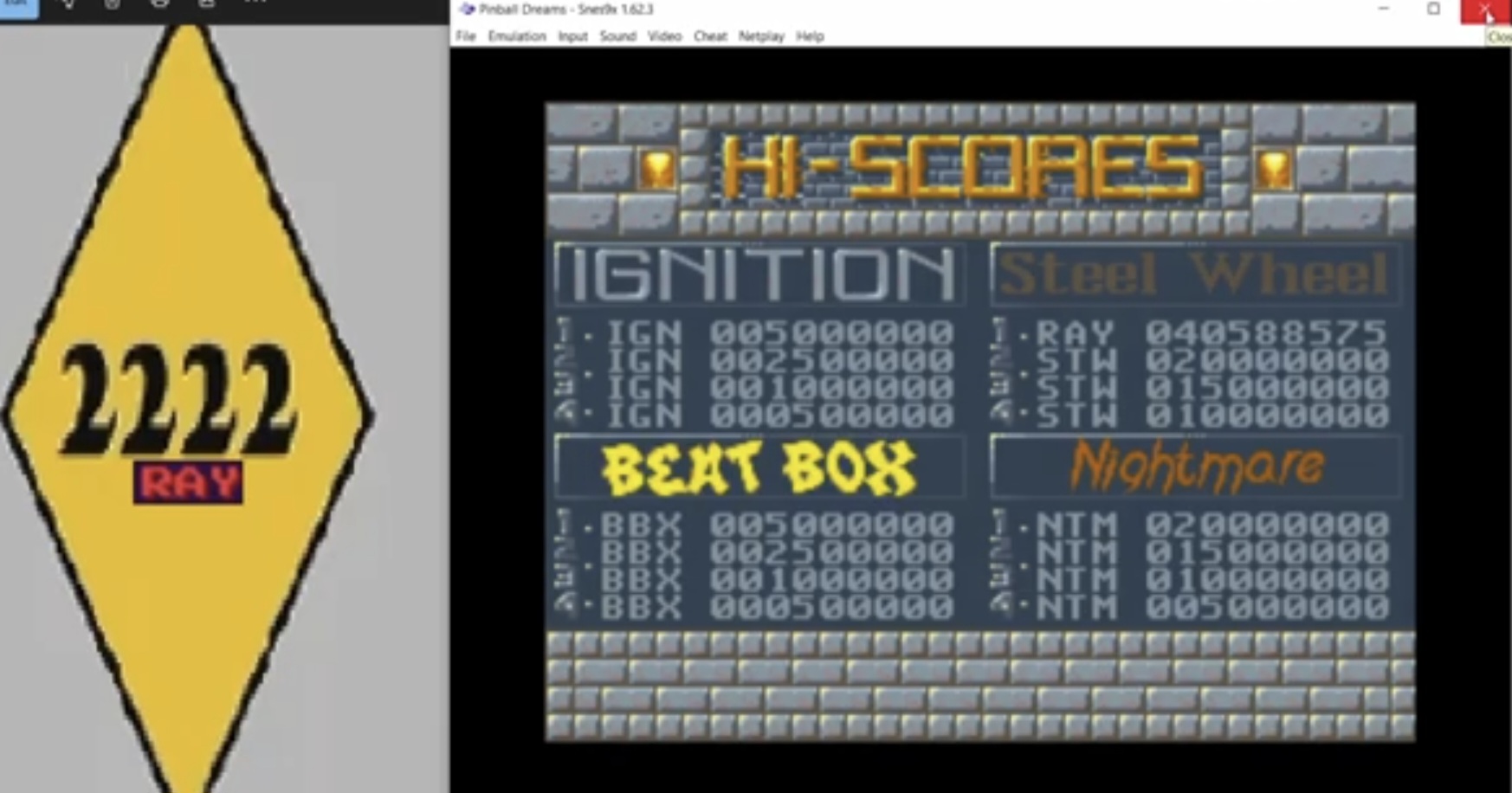Click the IGN 005000000 score row
Viewport: 1512px width, 793px height.
[755, 332]
